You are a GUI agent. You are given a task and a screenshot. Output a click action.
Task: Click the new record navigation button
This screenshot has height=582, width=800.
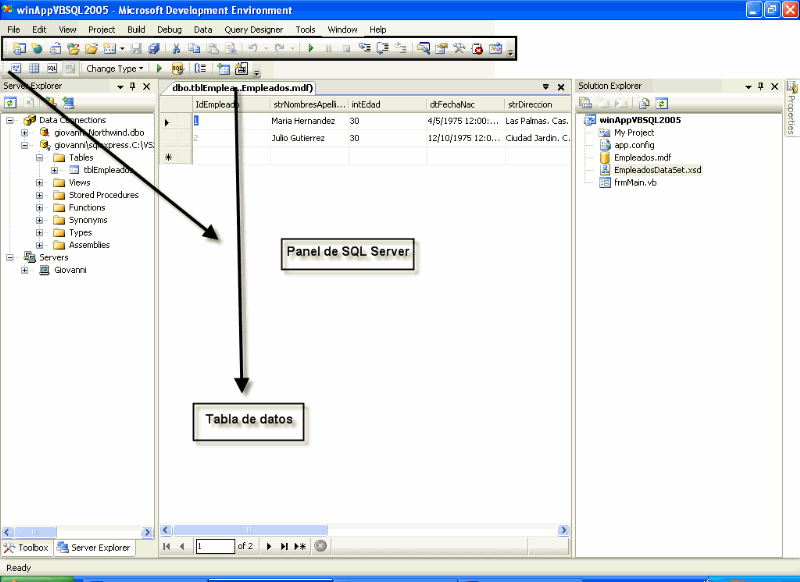click(301, 546)
